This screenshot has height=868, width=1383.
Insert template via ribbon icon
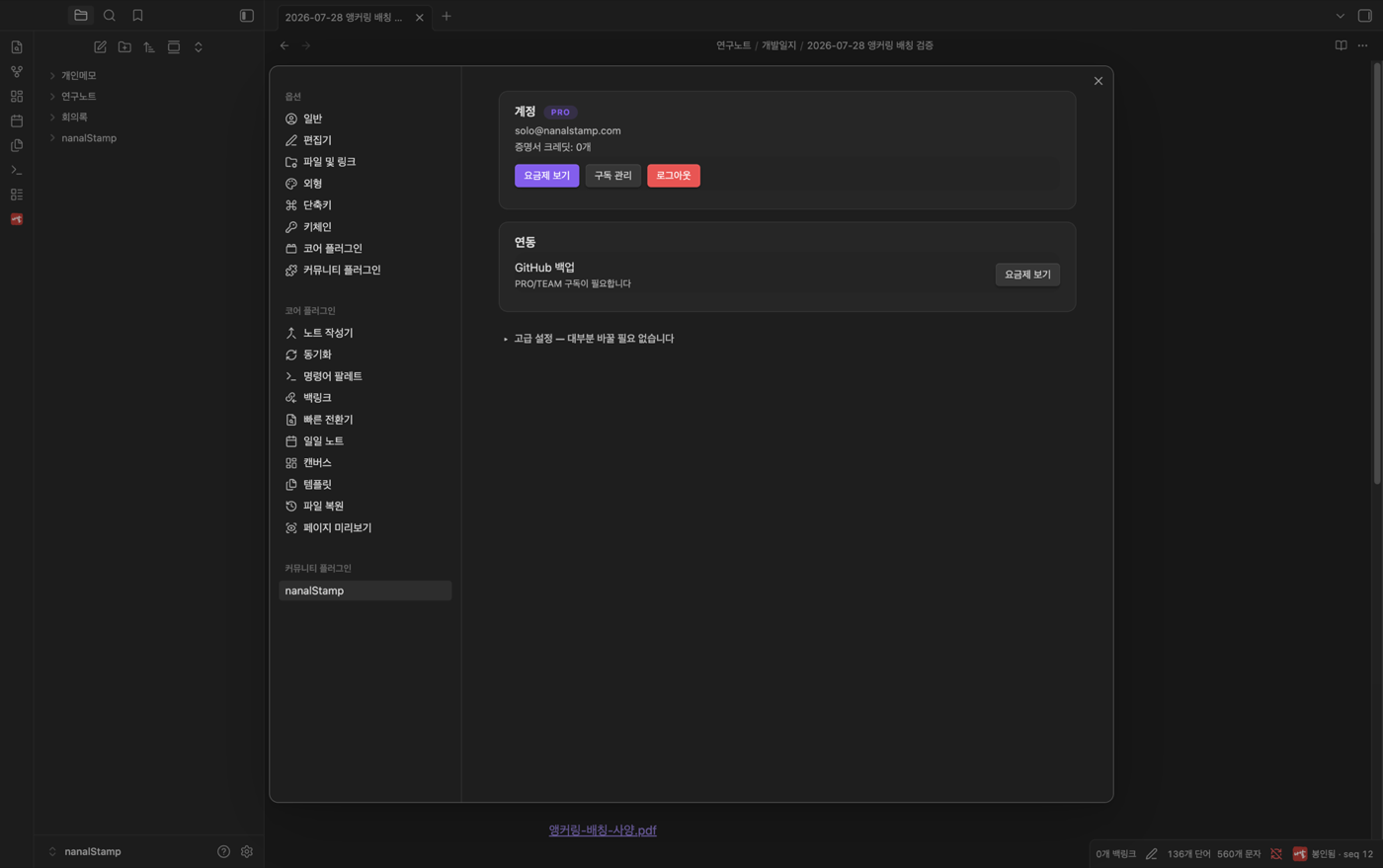pos(17,145)
